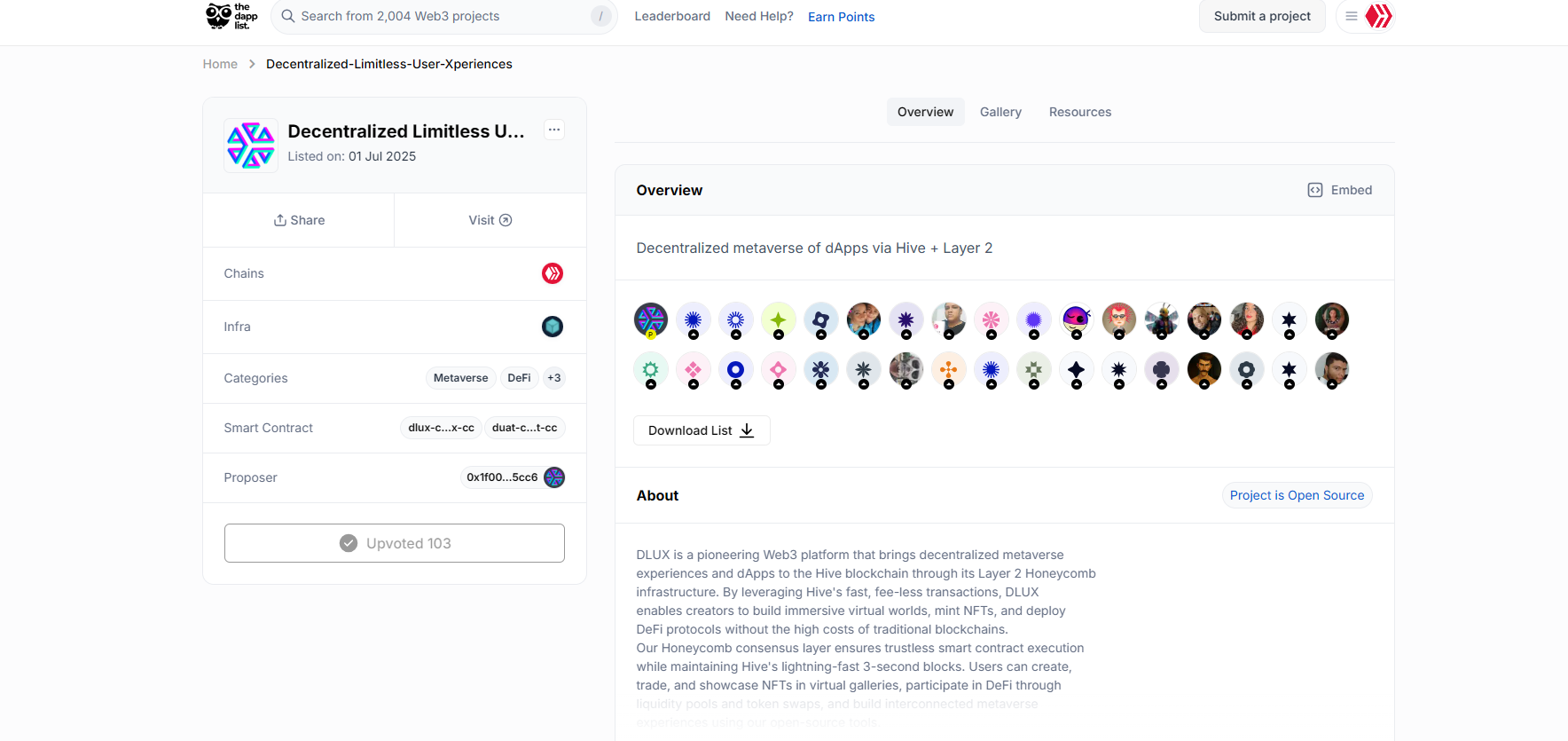This screenshot has height=741, width=1568.
Task: Click breadcrumb text Decentralized-Limitless-User-Xperiences
Action: click(389, 64)
